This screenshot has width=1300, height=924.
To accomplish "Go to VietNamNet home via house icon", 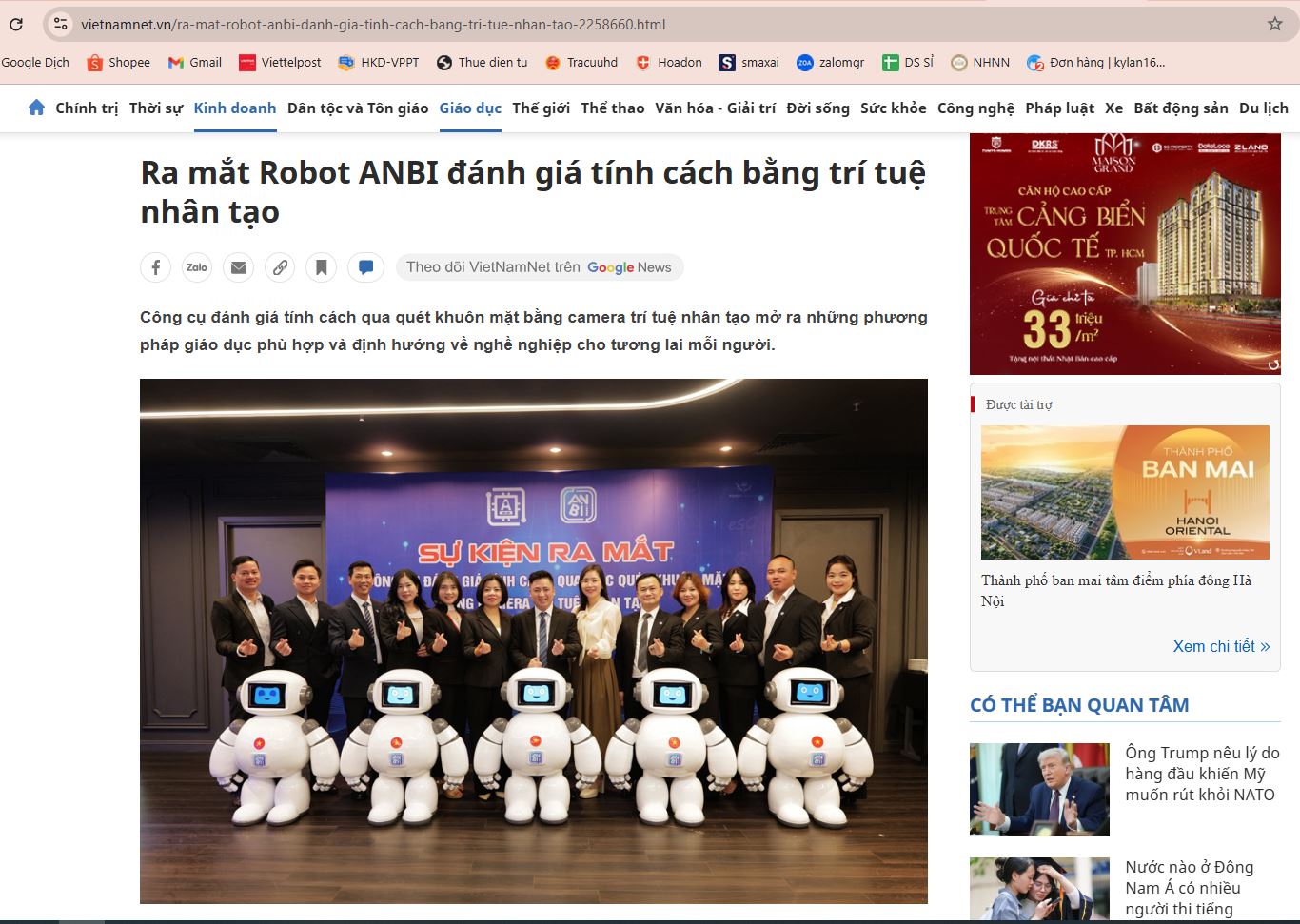I will (x=36, y=108).
